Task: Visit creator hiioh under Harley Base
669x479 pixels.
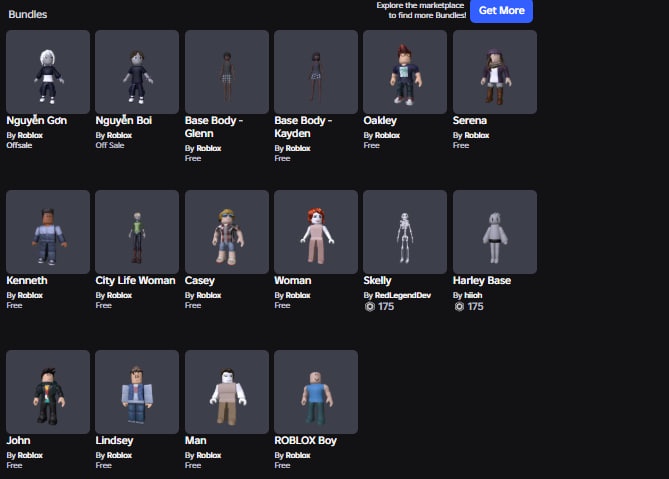Action: pos(473,295)
